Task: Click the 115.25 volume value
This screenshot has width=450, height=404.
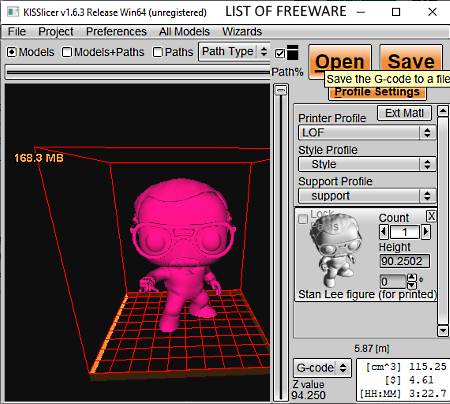Action: point(428,367)
